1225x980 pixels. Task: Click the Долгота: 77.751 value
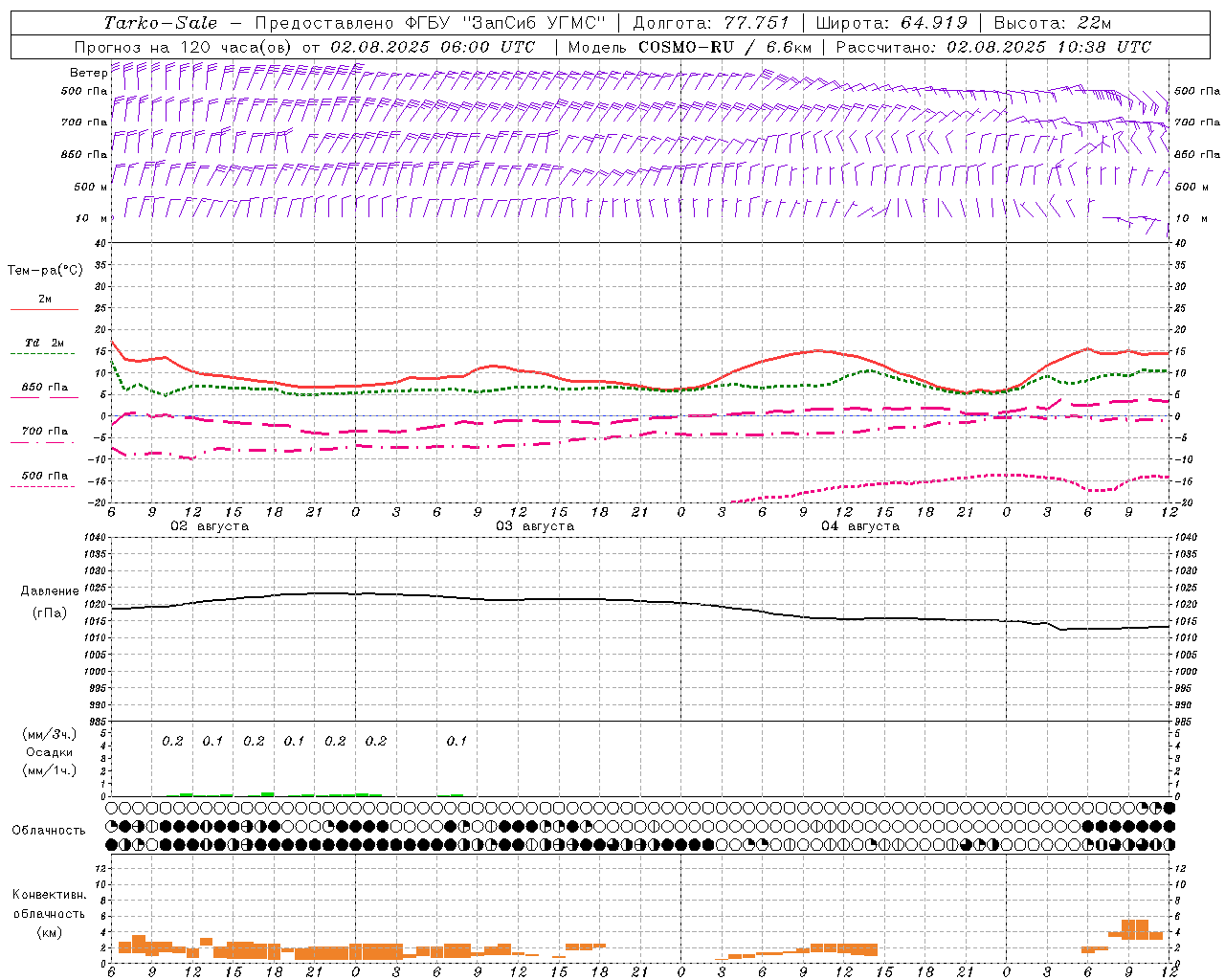coord(711,23)
